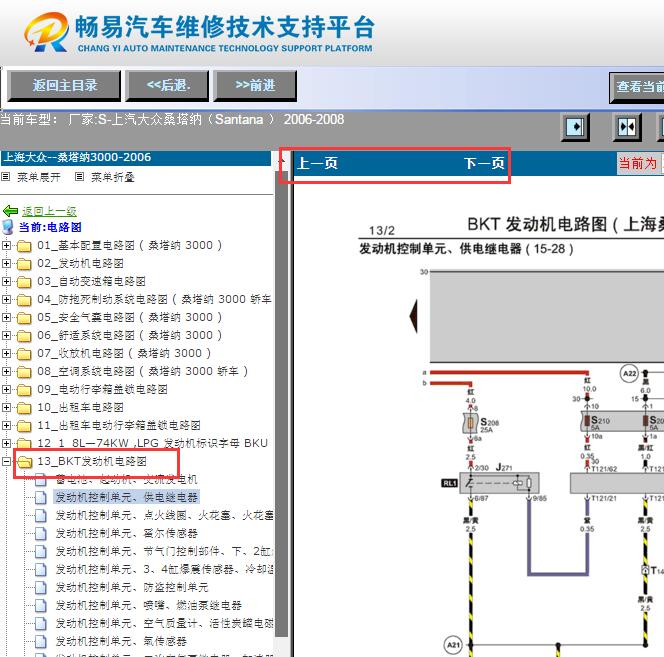Click 返回主目录 button
The width and height of the screenshot is (664, 657).
[64, 86]
